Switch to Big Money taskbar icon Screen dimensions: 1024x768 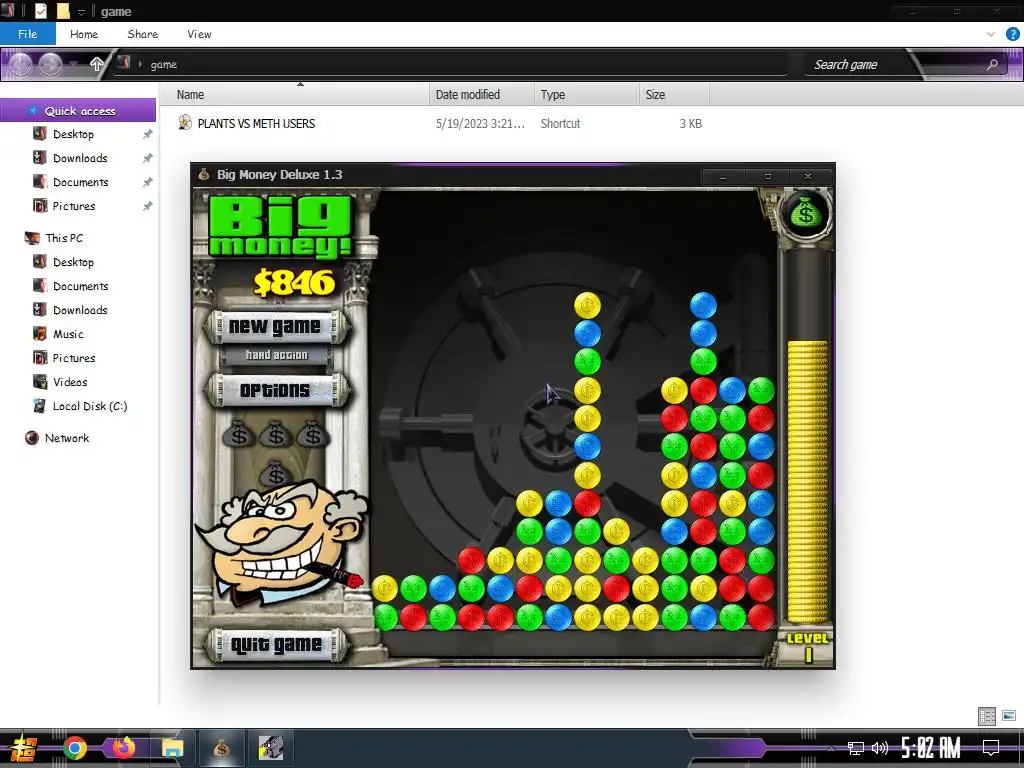click(221, 748)
